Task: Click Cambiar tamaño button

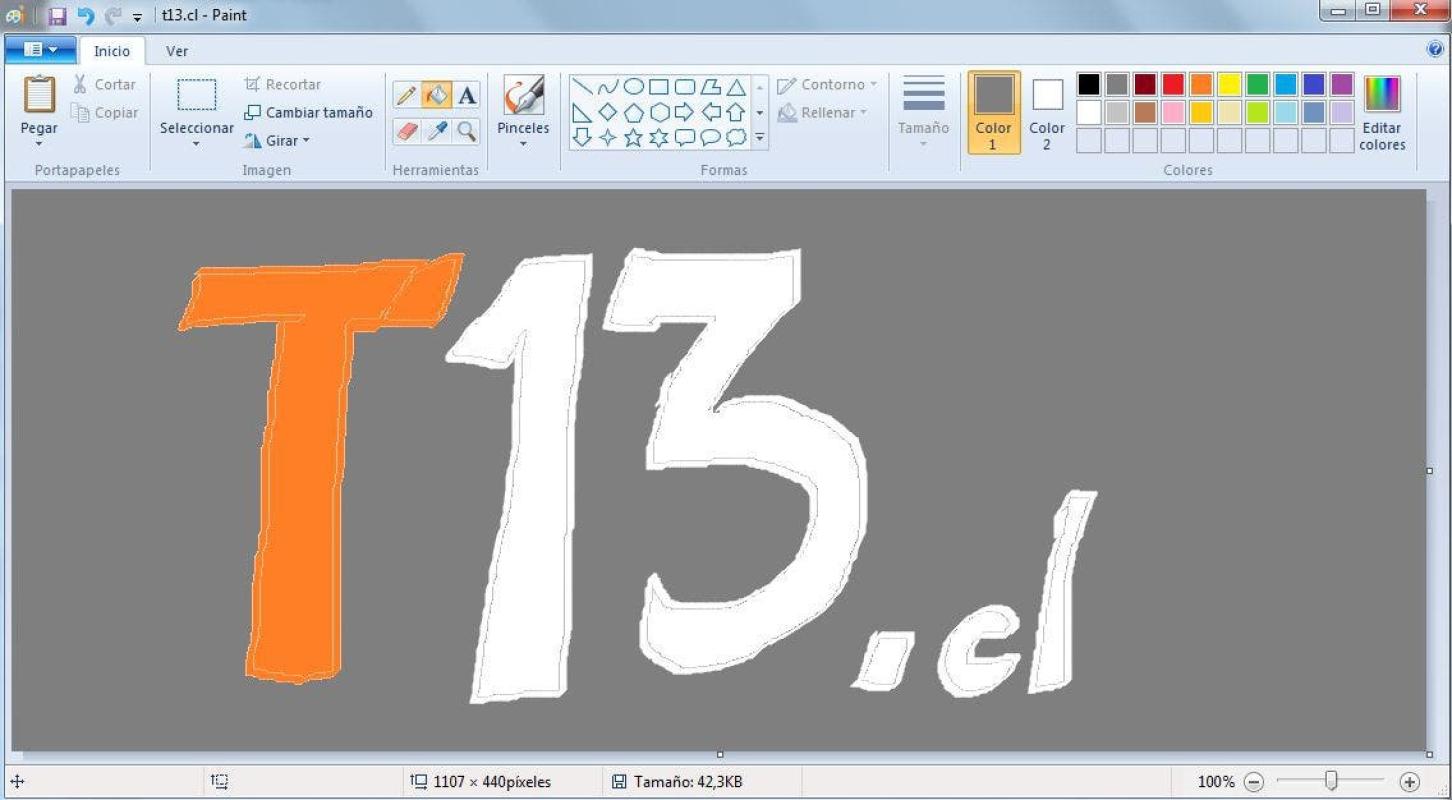Action: [x=309, y=113]
